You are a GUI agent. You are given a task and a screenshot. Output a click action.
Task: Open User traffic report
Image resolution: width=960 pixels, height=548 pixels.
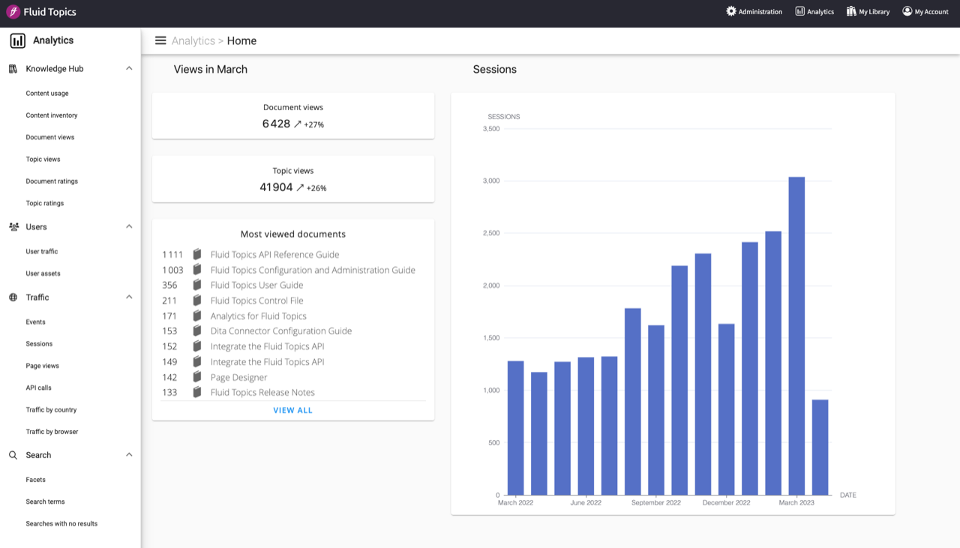(x=42, y=252)
